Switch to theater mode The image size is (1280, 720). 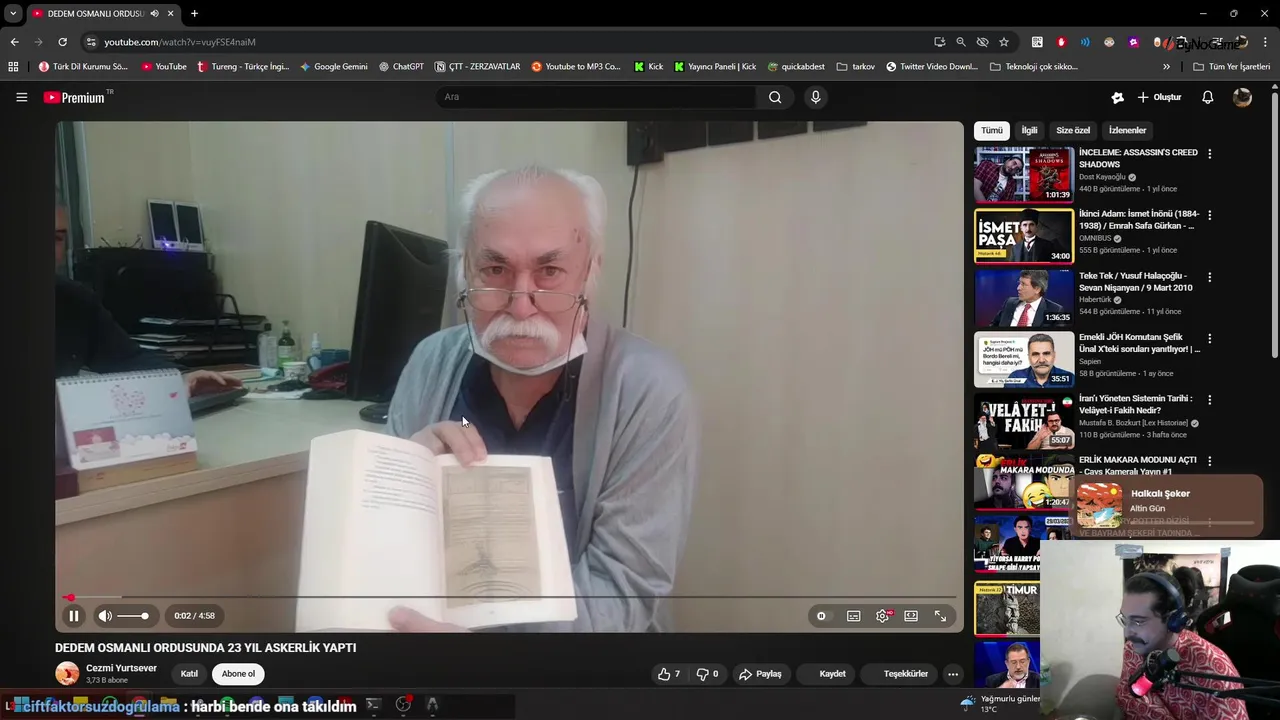[911, 616]
